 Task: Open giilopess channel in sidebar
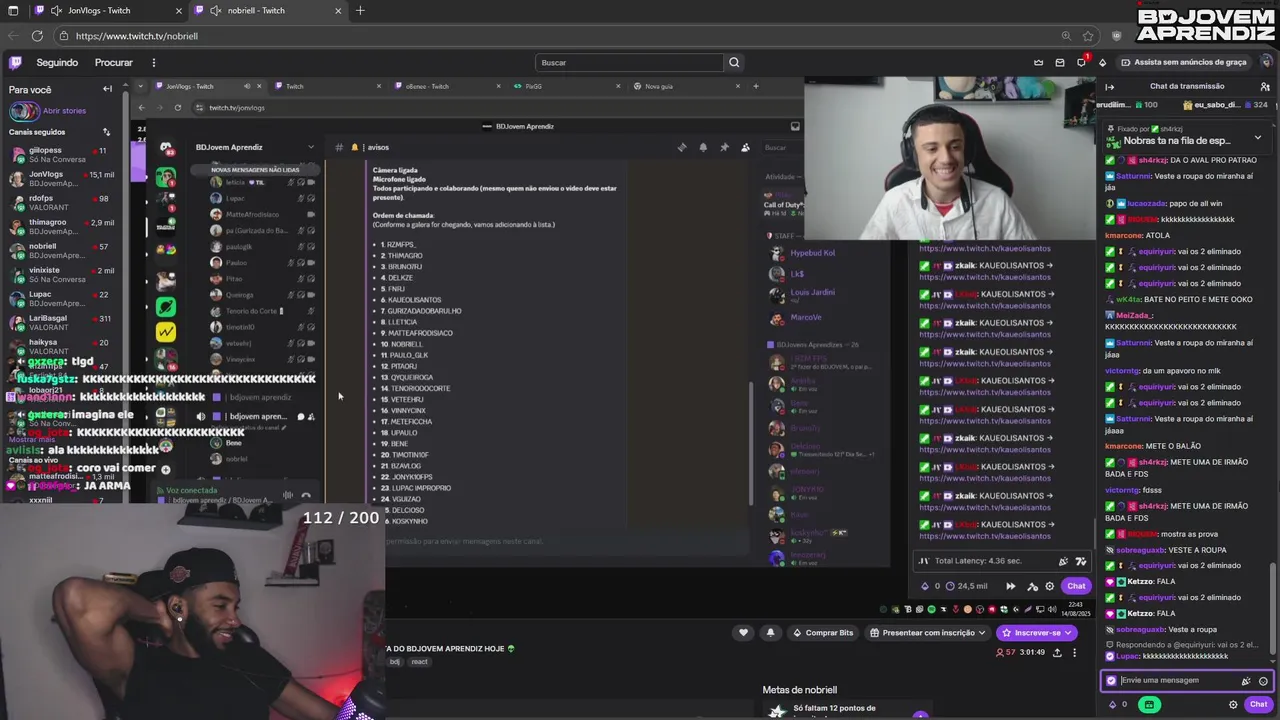coord(62,155)
